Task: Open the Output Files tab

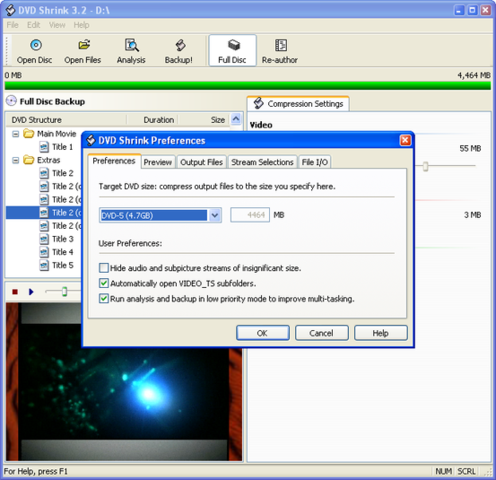Action: coord(201,162)
